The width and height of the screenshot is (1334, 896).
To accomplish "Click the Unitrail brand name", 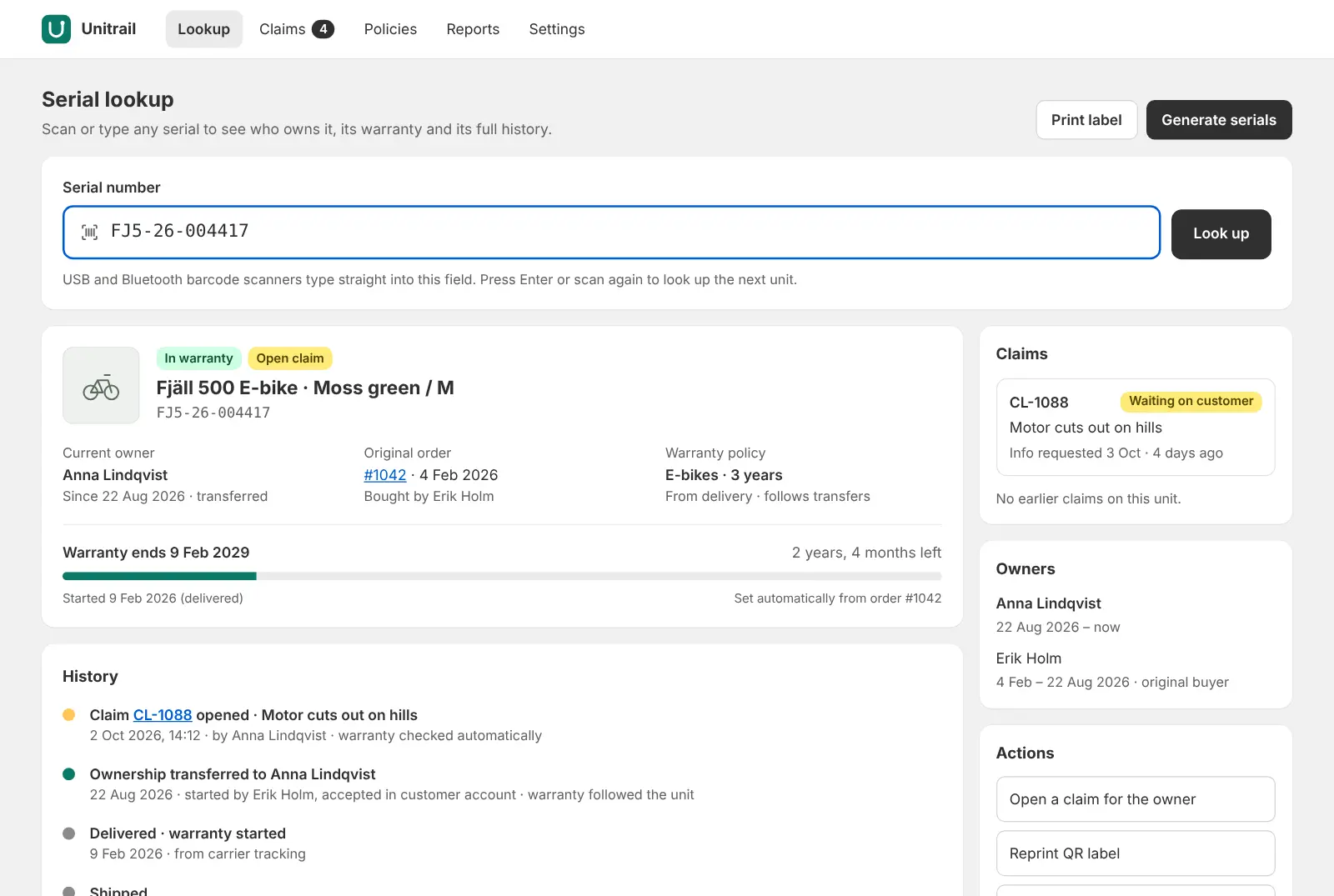I will point(108,29).
